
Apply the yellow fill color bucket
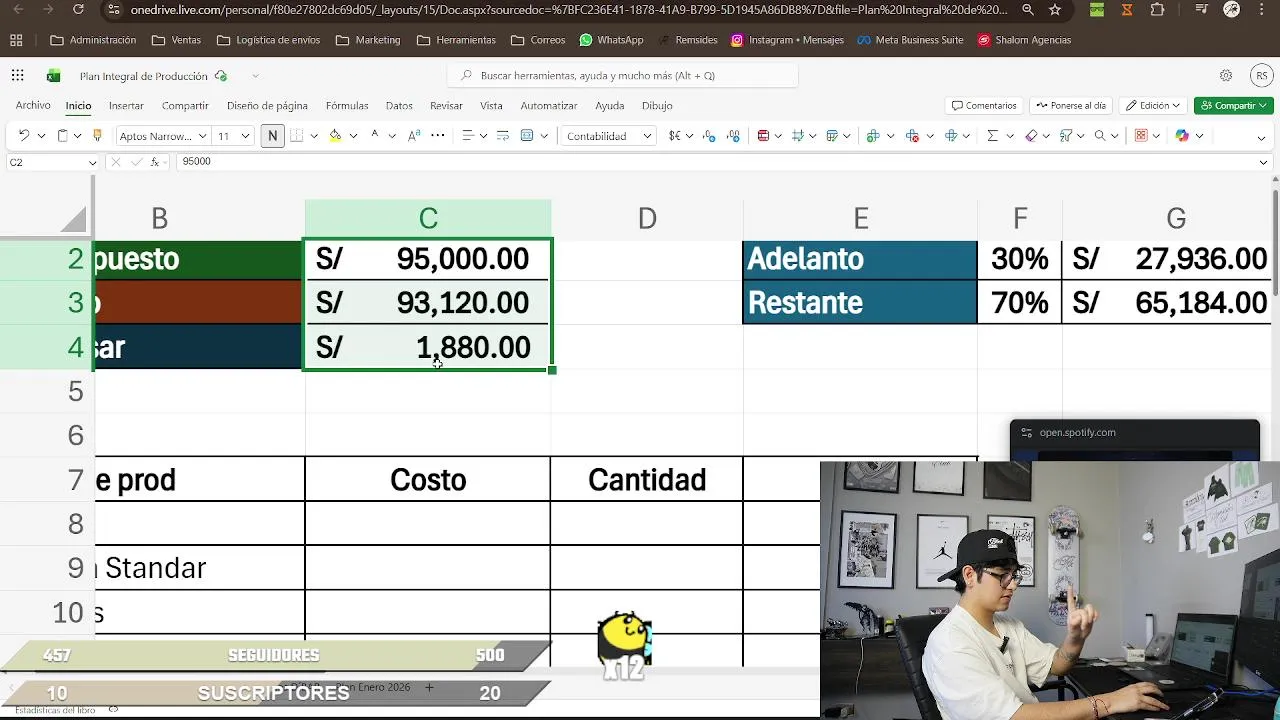335,136
